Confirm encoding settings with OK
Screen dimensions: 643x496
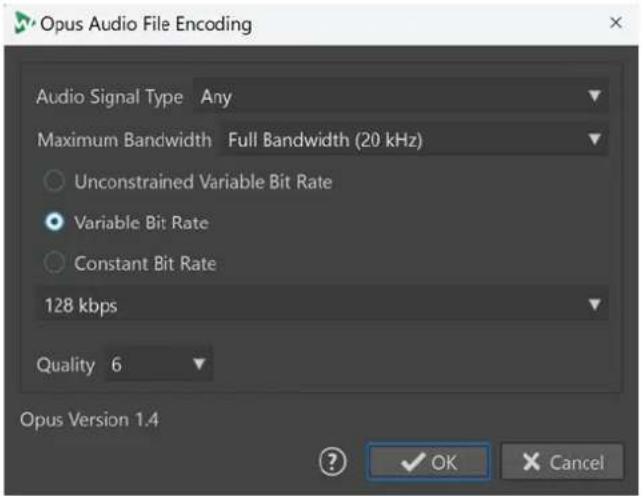(428, 462)
